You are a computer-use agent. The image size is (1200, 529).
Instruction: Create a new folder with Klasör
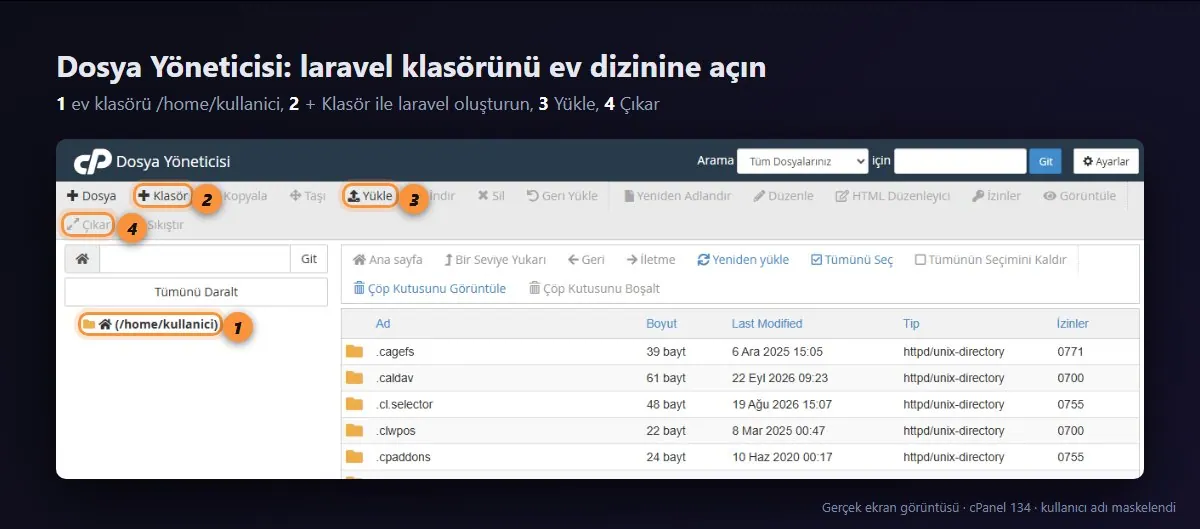tap(163, 196)
